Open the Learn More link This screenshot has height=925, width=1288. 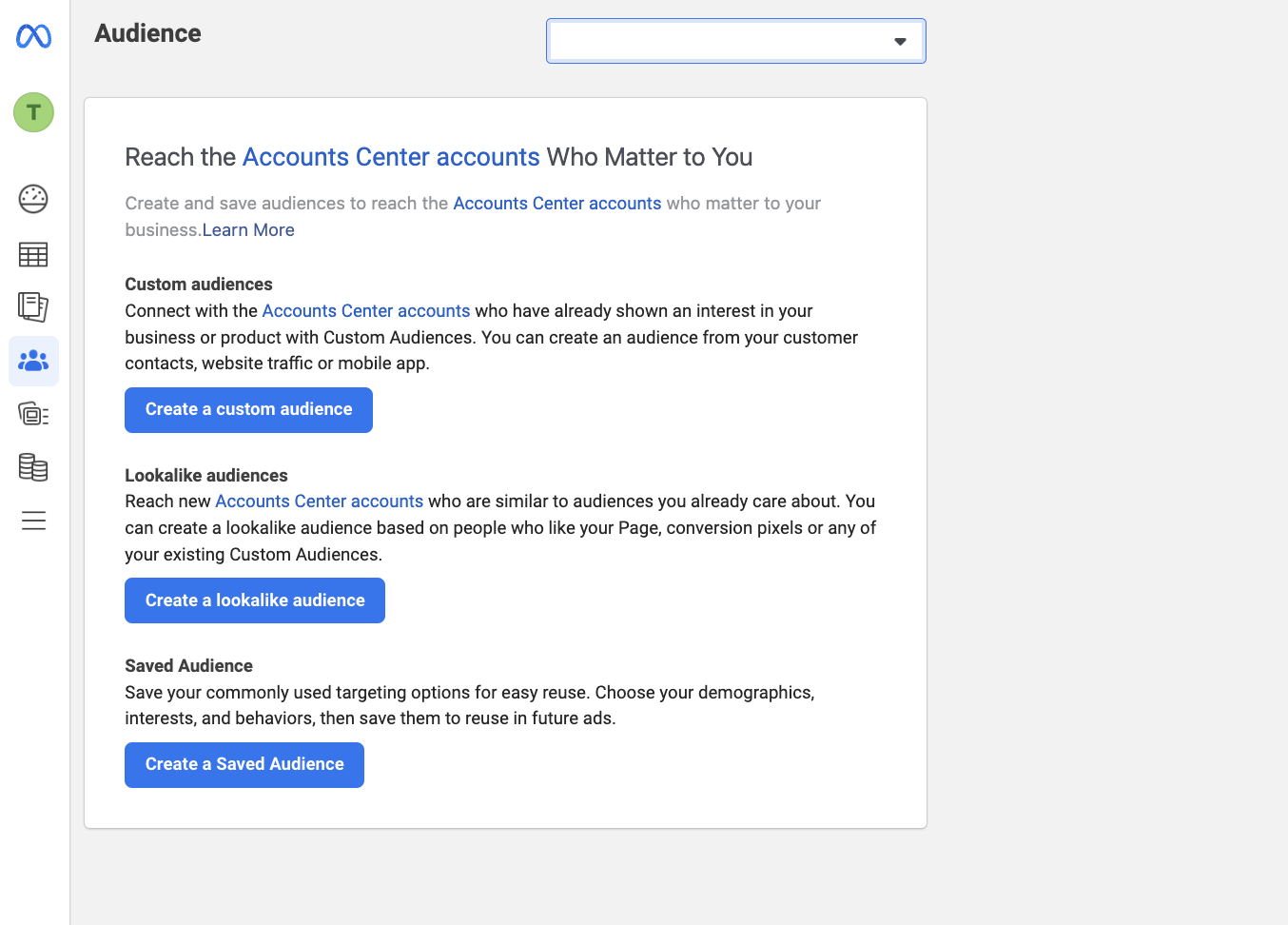coord(248,230)
